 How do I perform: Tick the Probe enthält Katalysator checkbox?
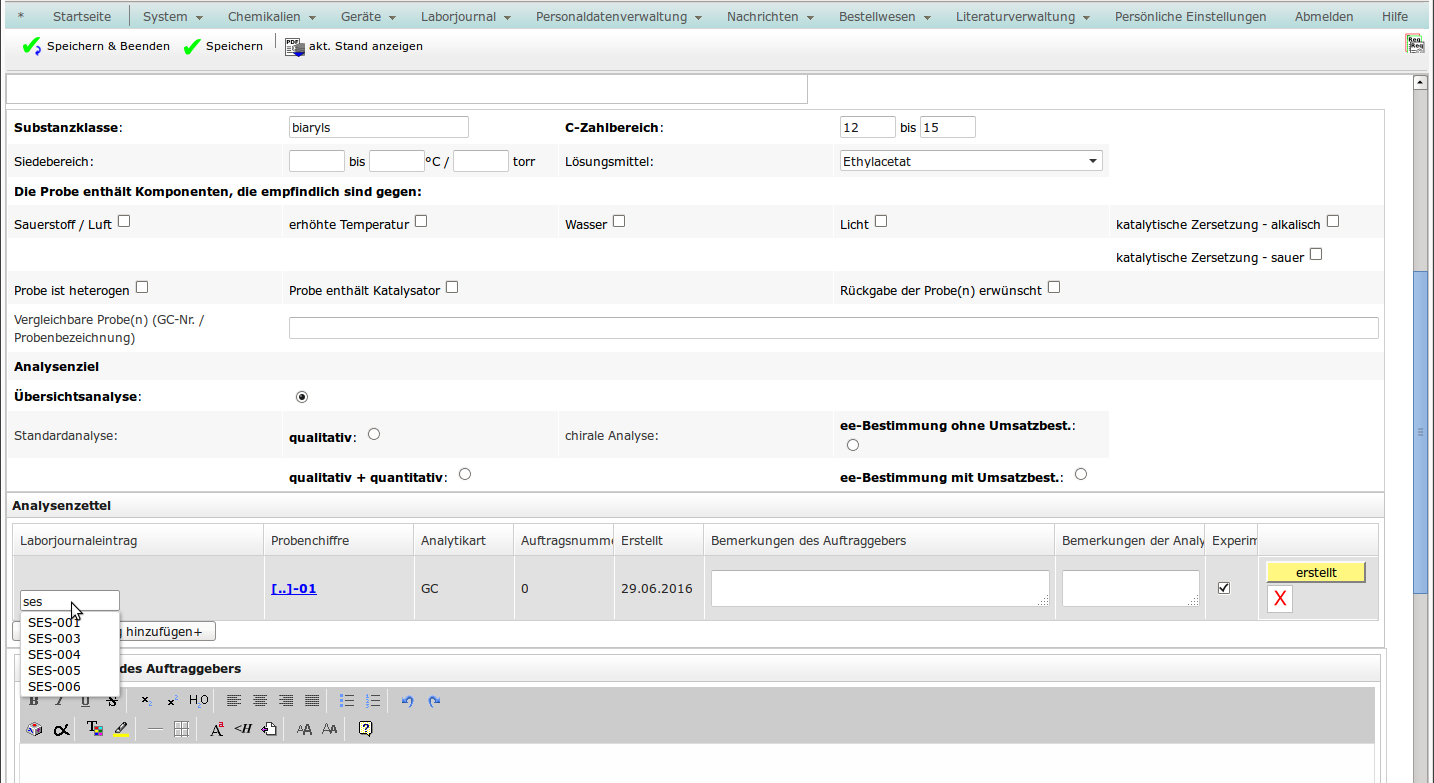click(452, 288)
